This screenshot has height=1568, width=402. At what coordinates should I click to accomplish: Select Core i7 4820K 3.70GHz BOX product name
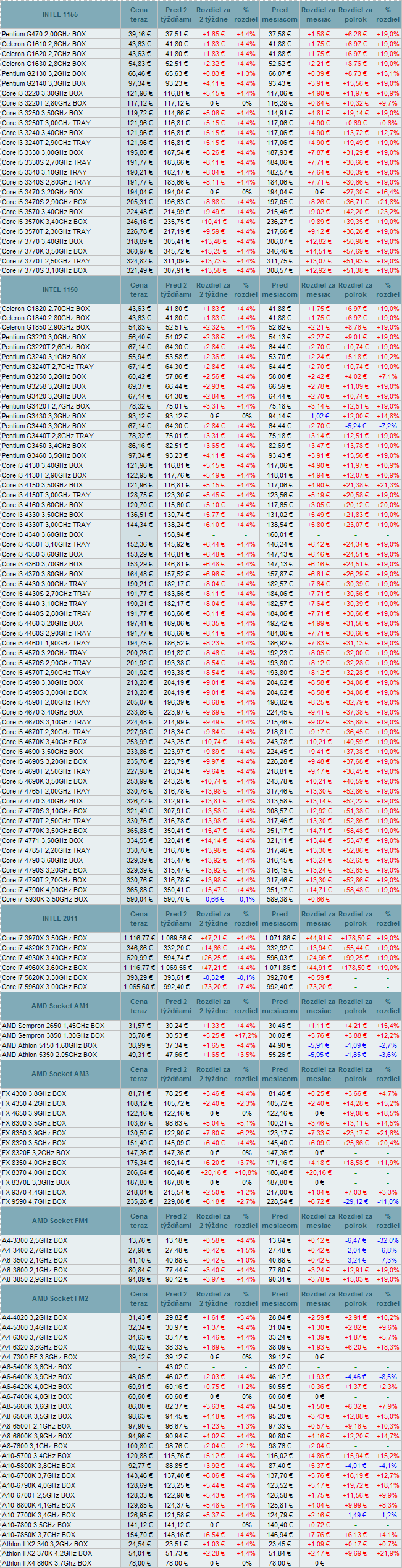pyautogui.click(x=44, y=948)
